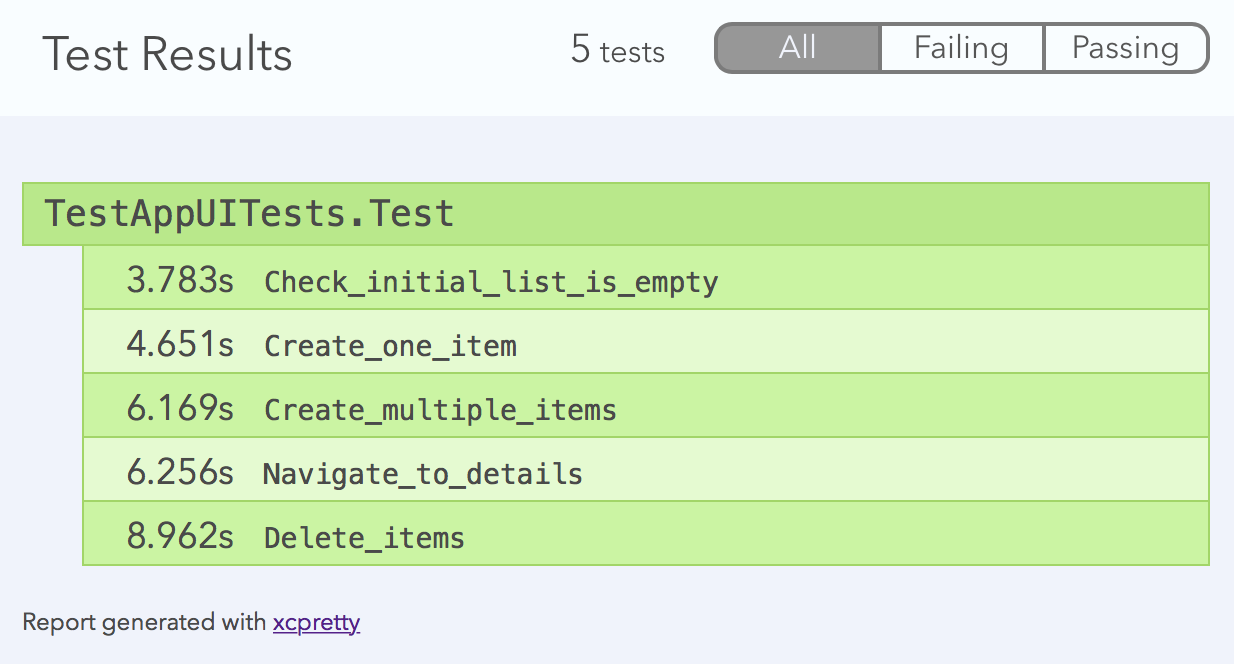
Task: Select the Create_one_item test name
Action: (x=390, y=346)
